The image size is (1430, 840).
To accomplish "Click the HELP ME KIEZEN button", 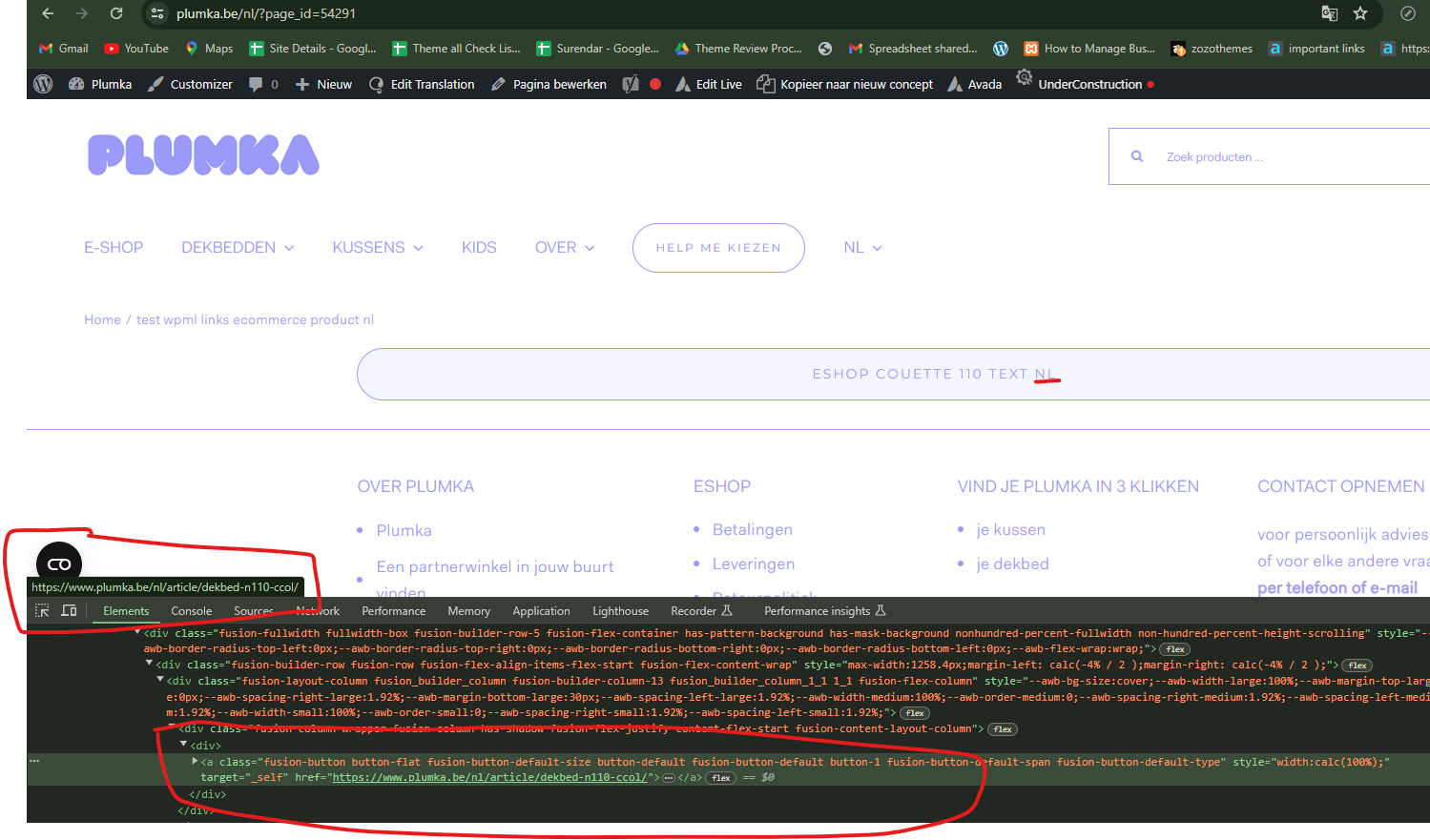I will (718, 248).
